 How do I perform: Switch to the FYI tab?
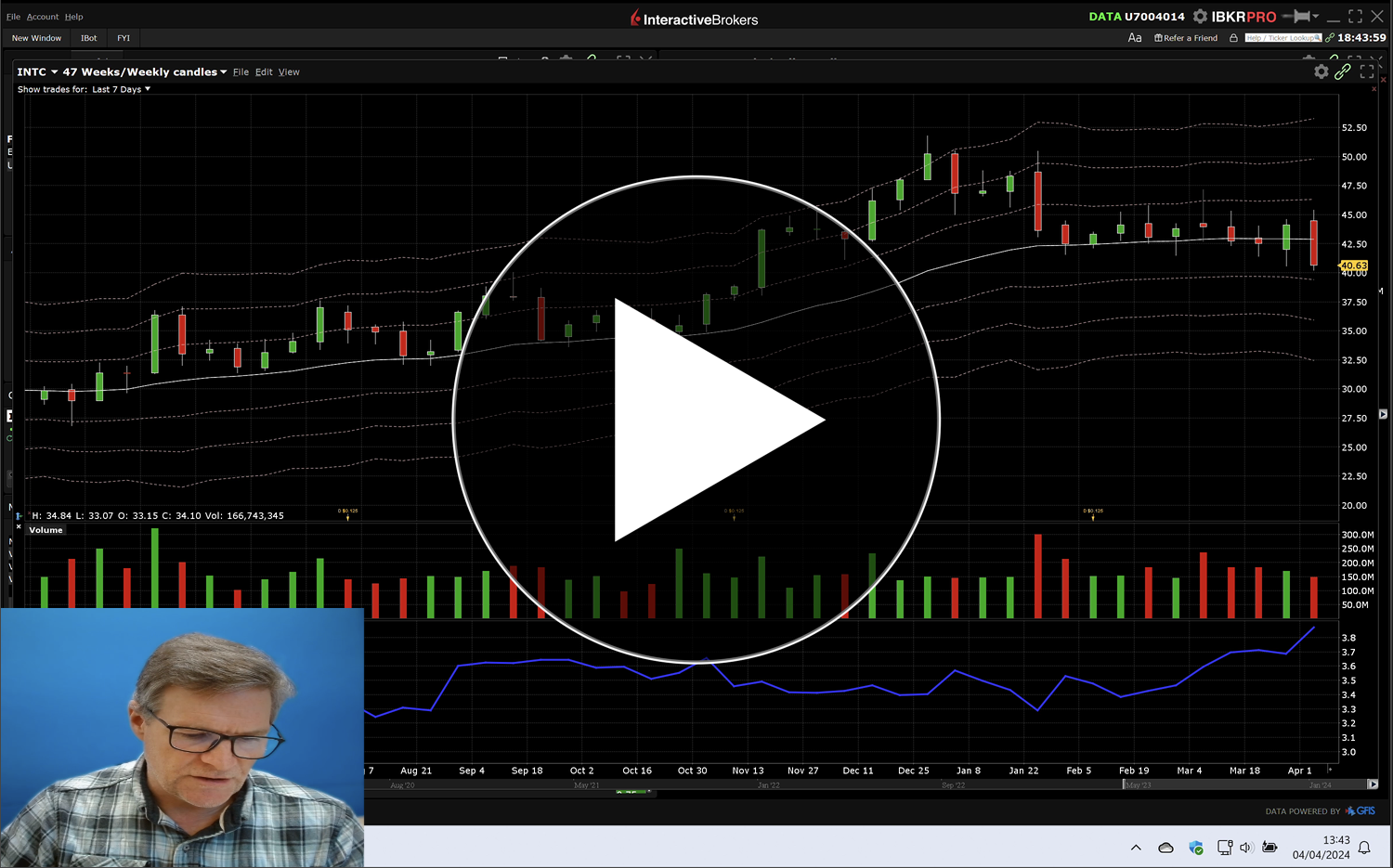pyautogui.click(x=124, y=38)
